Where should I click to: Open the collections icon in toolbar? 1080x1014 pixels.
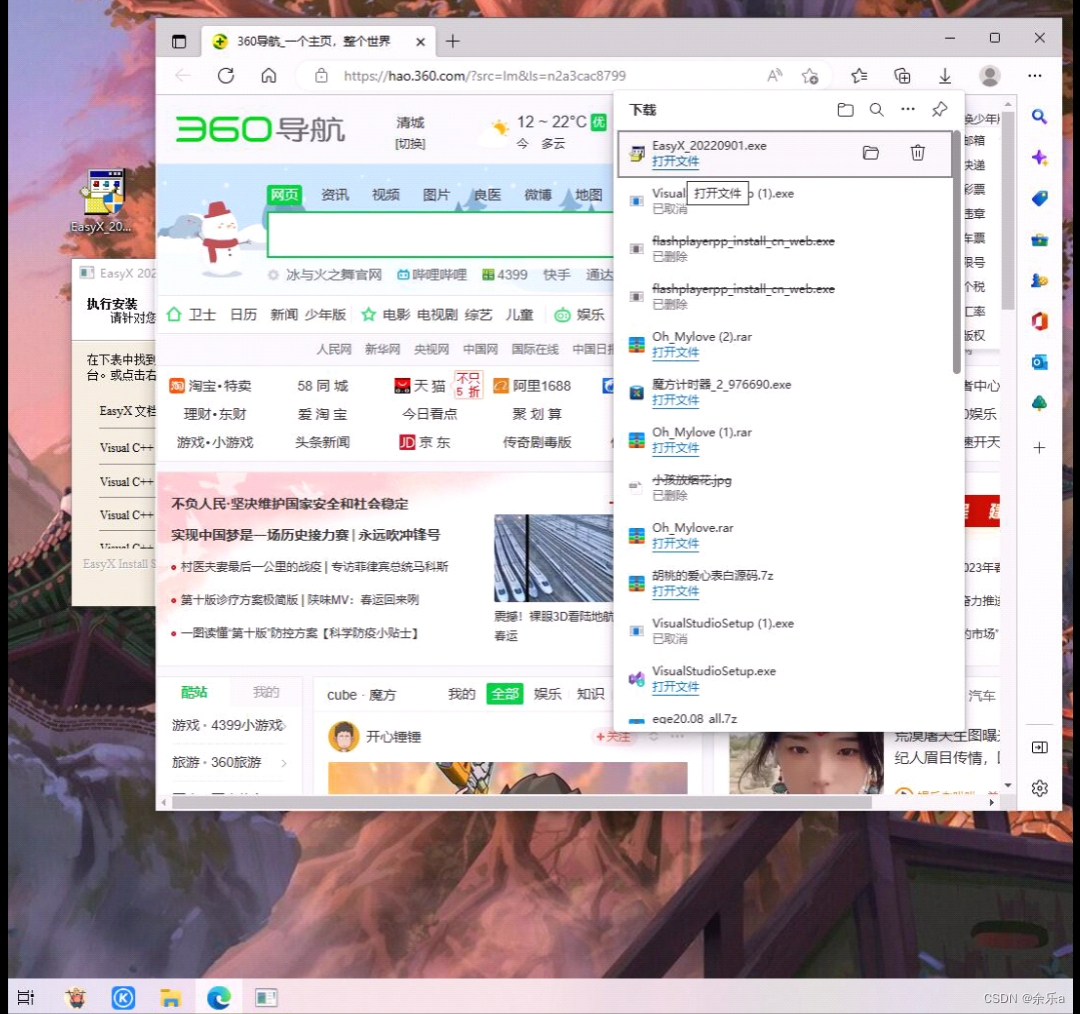click(902, 75)
